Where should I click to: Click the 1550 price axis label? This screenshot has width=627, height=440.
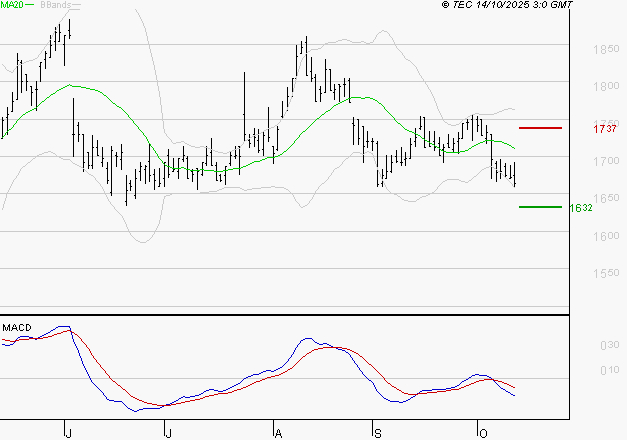click(x=606, y=273)
